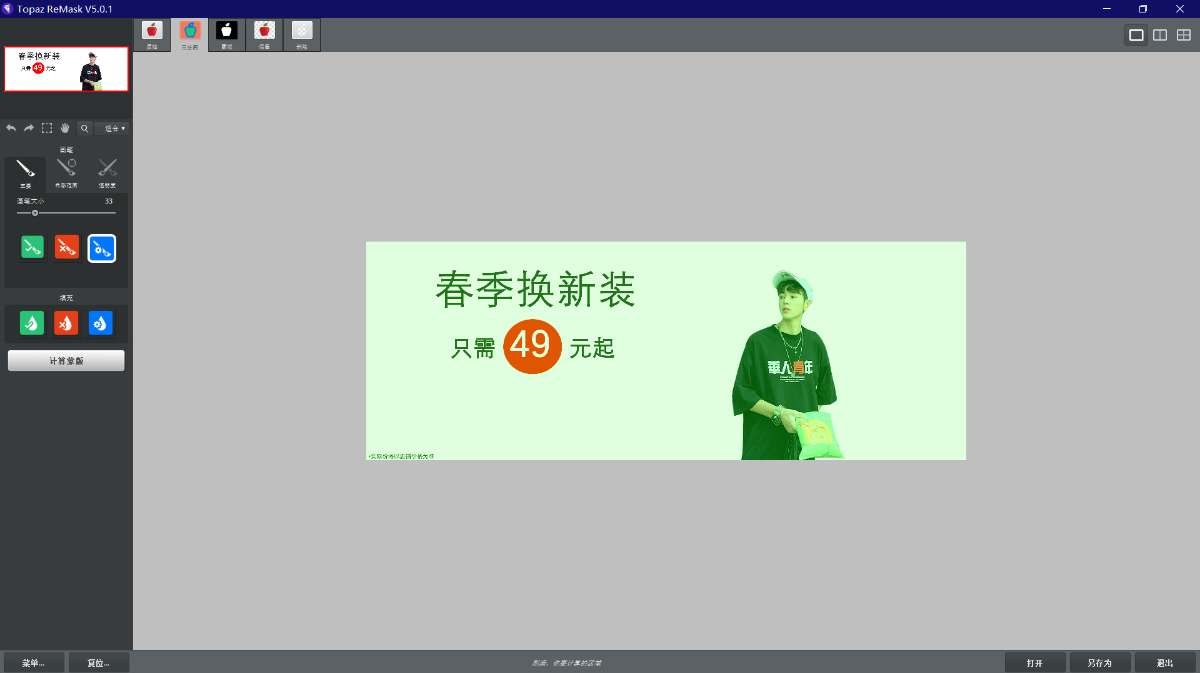Switch to four-pane grid view layout
This screenshot has height=673, width=1200.
click(x=1184, y=35)
